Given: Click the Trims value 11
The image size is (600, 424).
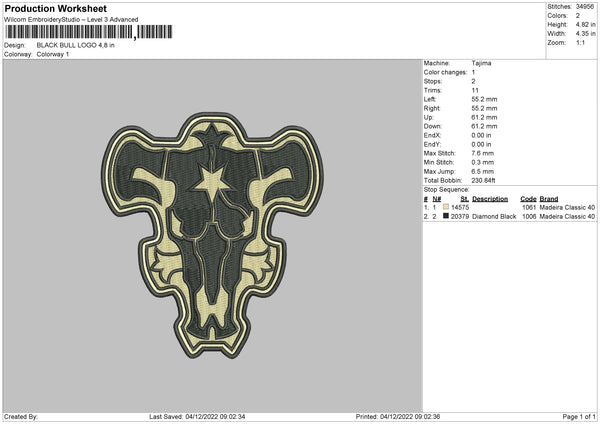Looking at the screenshot, I should click(x=475, y=90).
